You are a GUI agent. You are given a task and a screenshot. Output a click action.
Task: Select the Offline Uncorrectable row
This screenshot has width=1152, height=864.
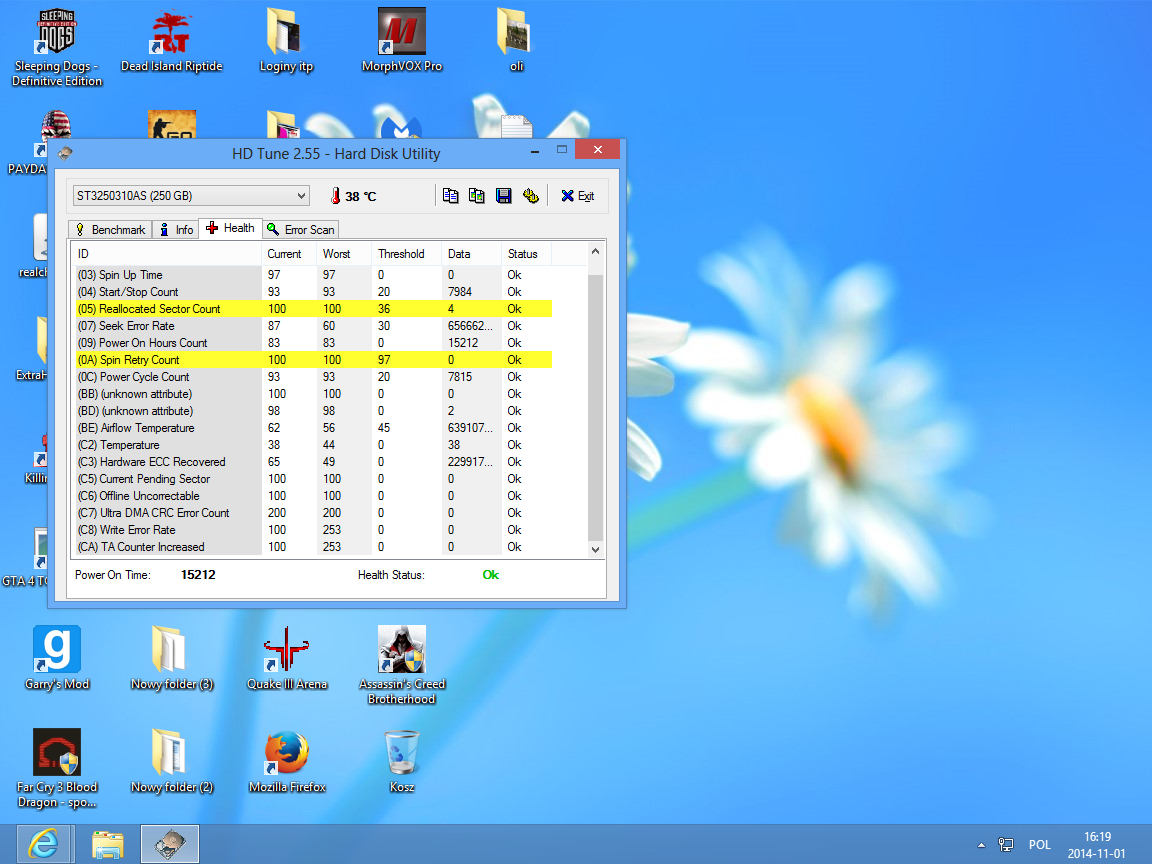click(314, 496)
